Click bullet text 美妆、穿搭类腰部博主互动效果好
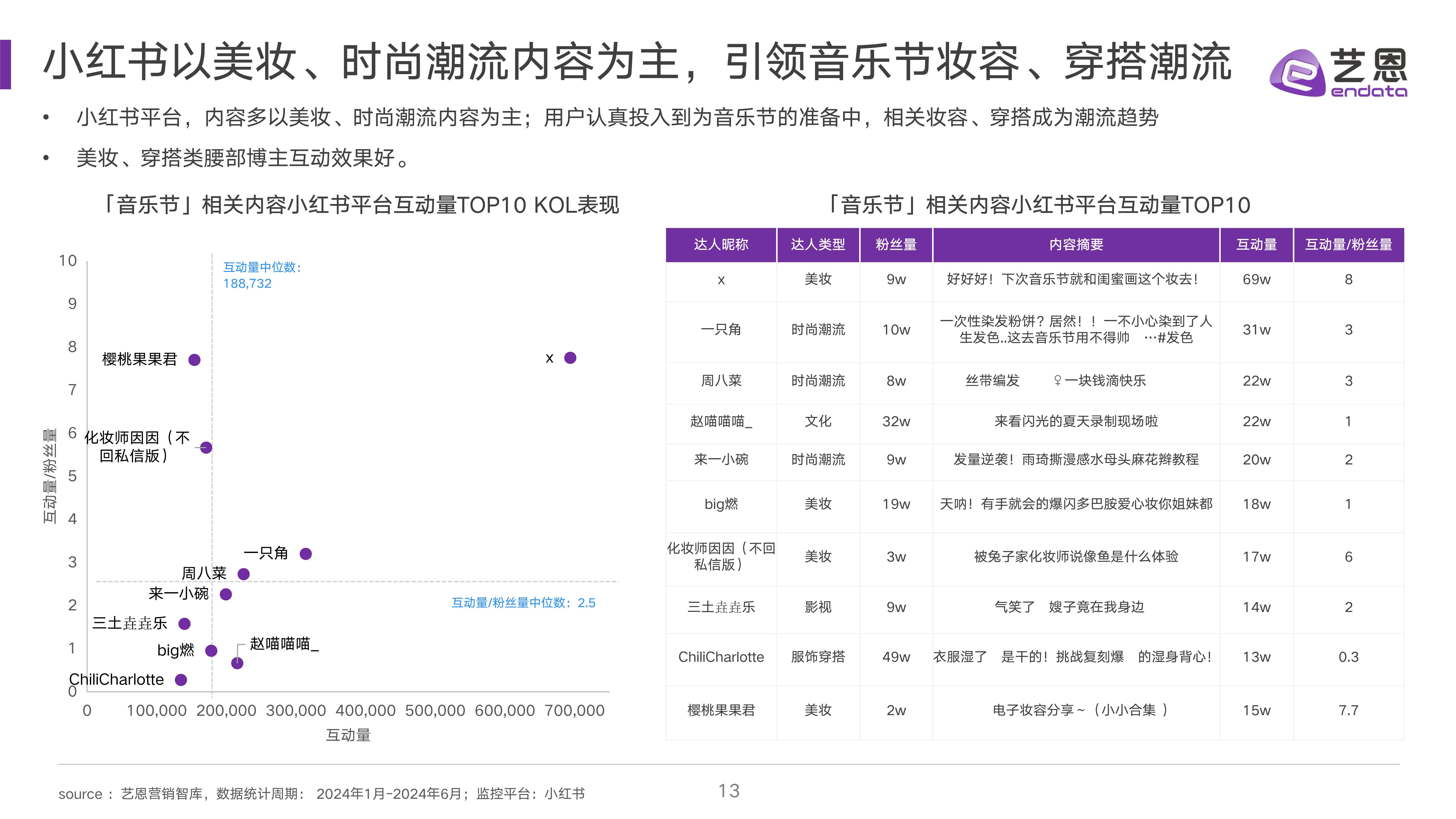The width and height of the screenshot is (1456, 819). pyautogui.click(x=244, y=158)
